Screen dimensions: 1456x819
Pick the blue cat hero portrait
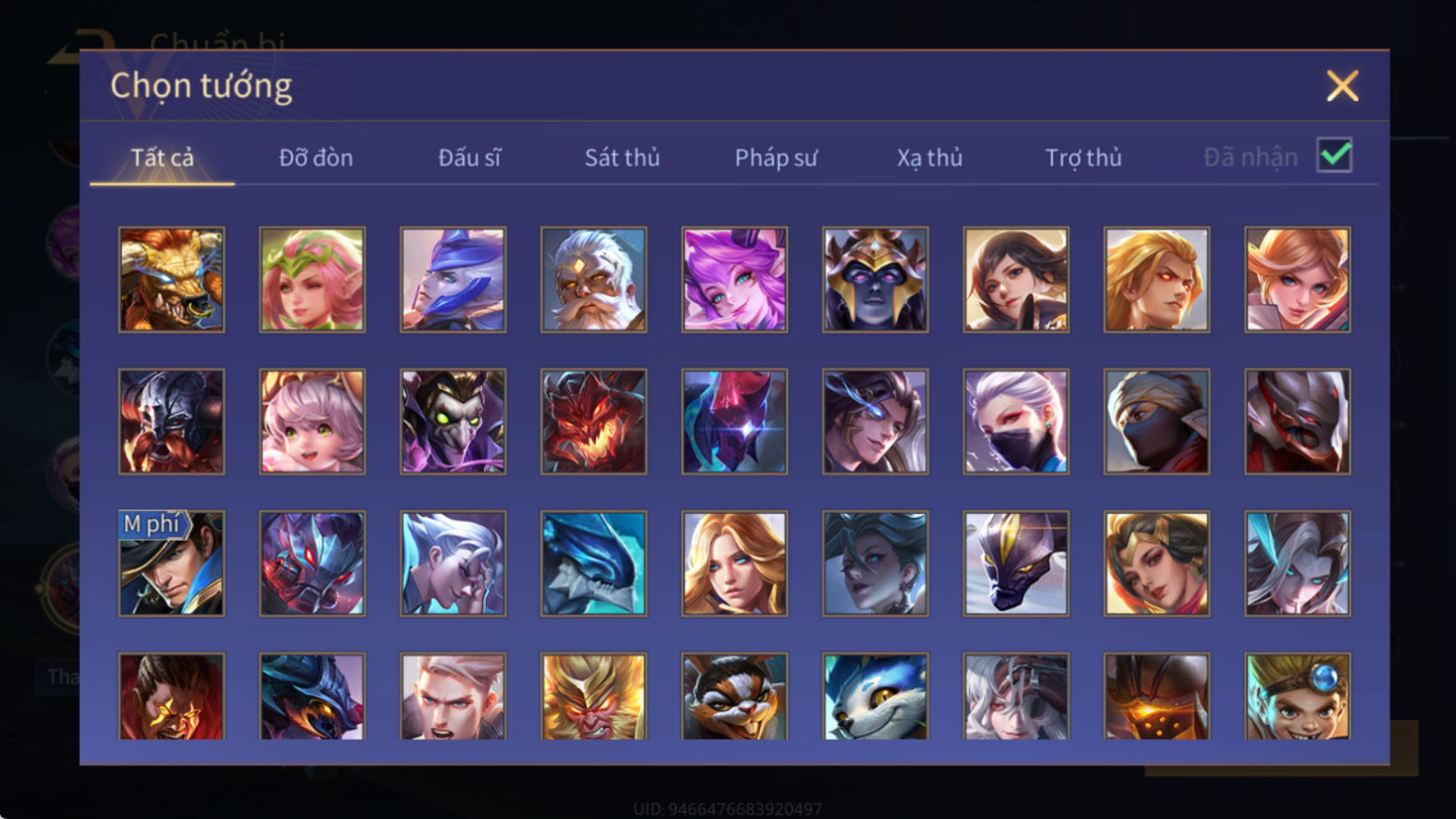pyautogui.click(x=875, y=696)
